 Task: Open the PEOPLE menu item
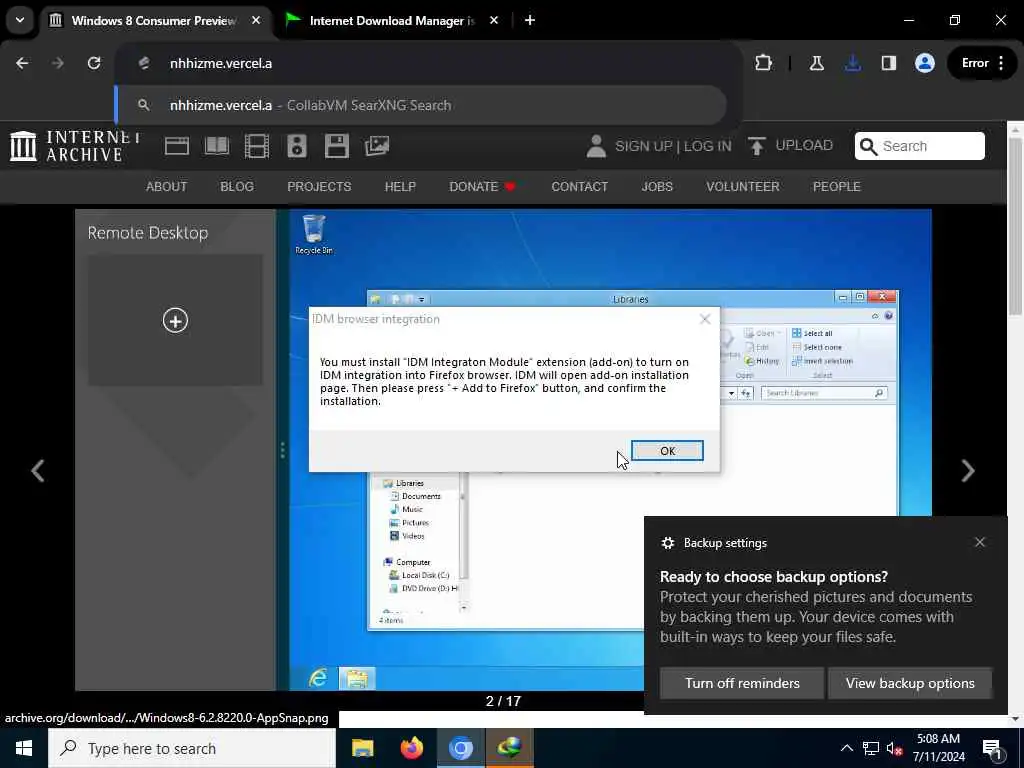[x=837, y=187]
